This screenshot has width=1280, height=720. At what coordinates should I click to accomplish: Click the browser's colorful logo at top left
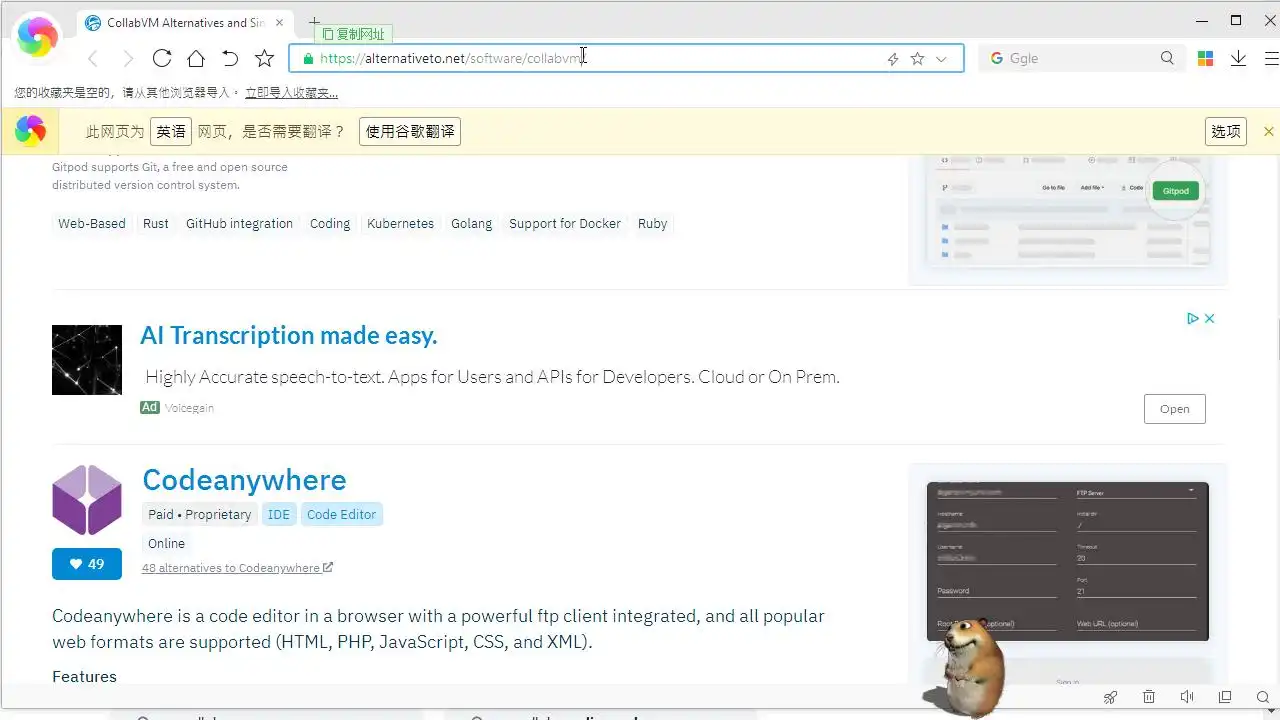pos(37,36)
